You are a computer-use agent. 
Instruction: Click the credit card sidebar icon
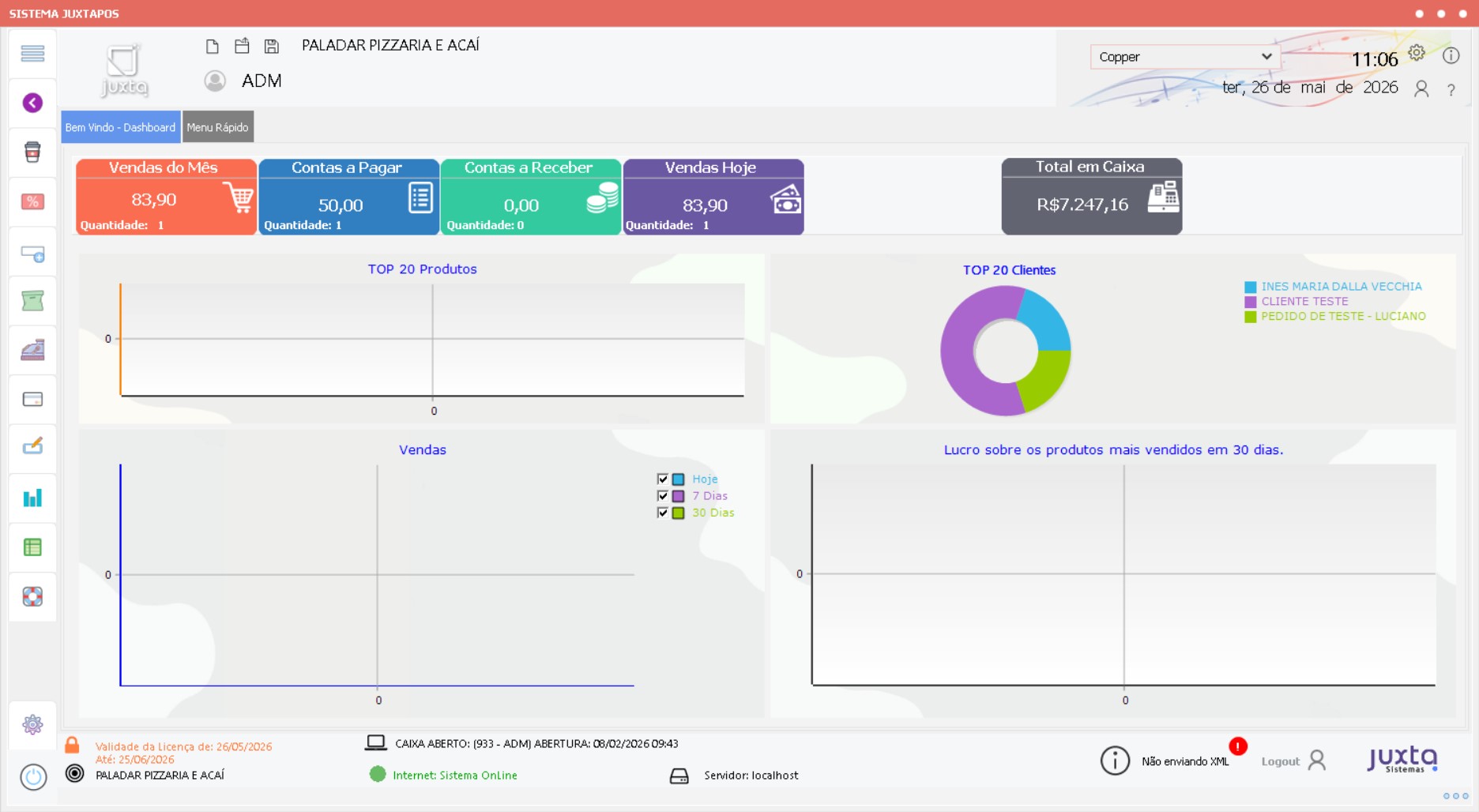tap(32, 399)
